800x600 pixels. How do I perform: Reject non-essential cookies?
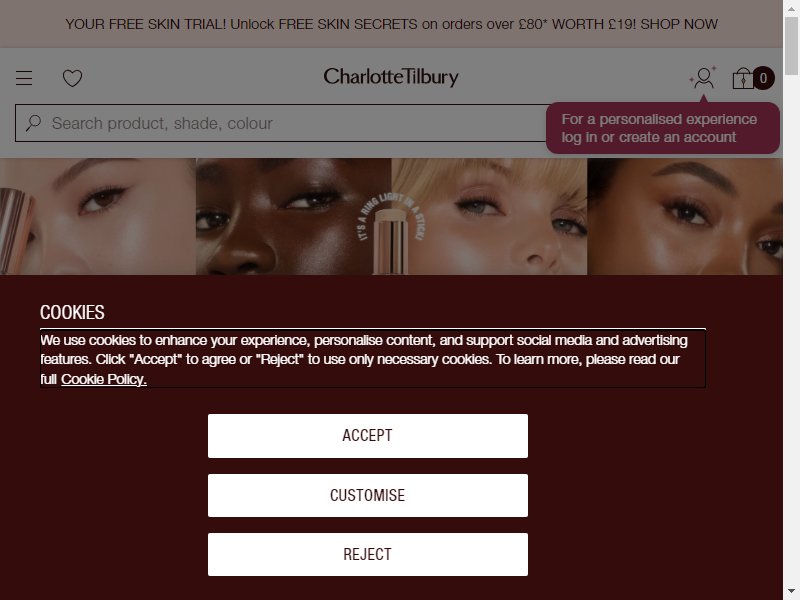368,555
